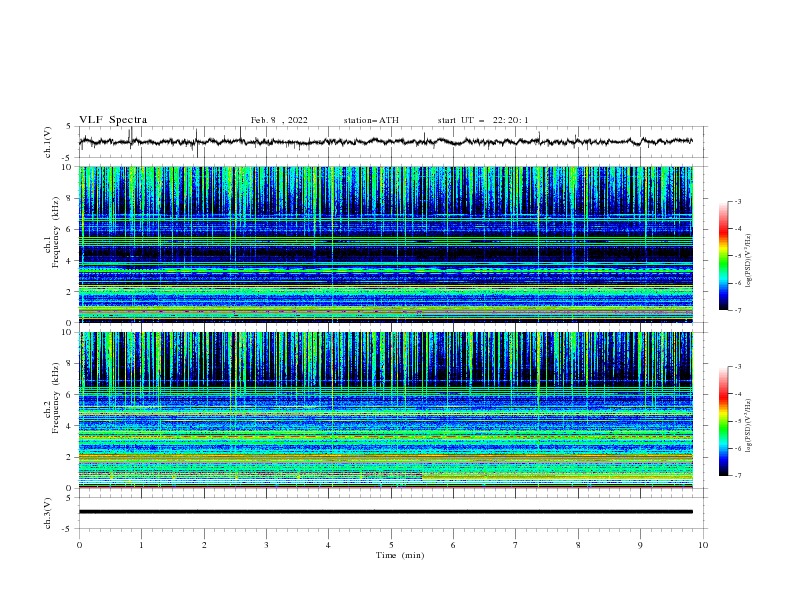
Task: Click the "1" minute tick label
Action: 142,545
